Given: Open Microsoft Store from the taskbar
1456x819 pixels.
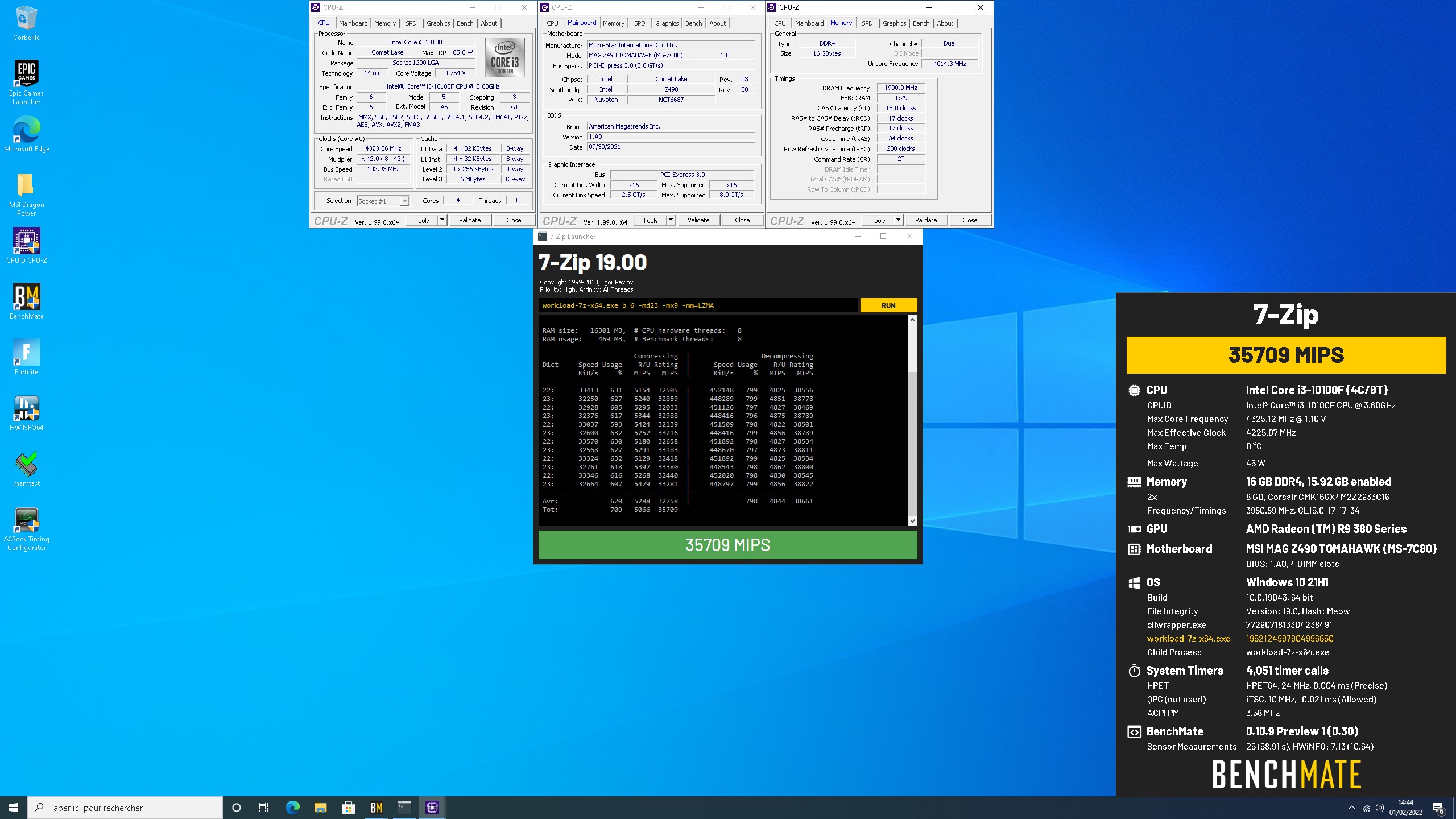Looking at the screenshot, I should point(349,808).
